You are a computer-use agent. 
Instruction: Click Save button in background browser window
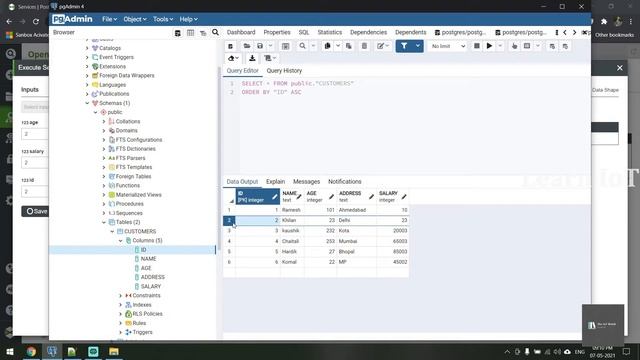35,211
